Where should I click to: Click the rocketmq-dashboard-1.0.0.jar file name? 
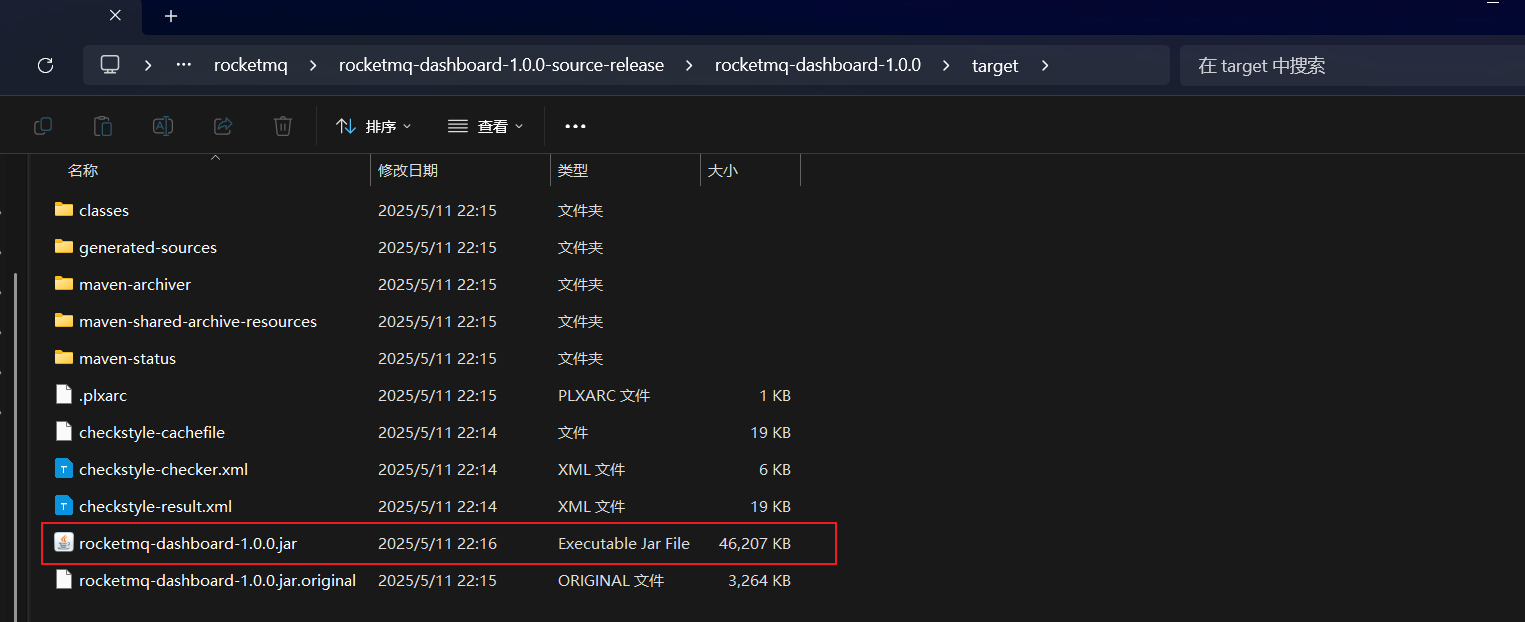click(x=188, y=544)
